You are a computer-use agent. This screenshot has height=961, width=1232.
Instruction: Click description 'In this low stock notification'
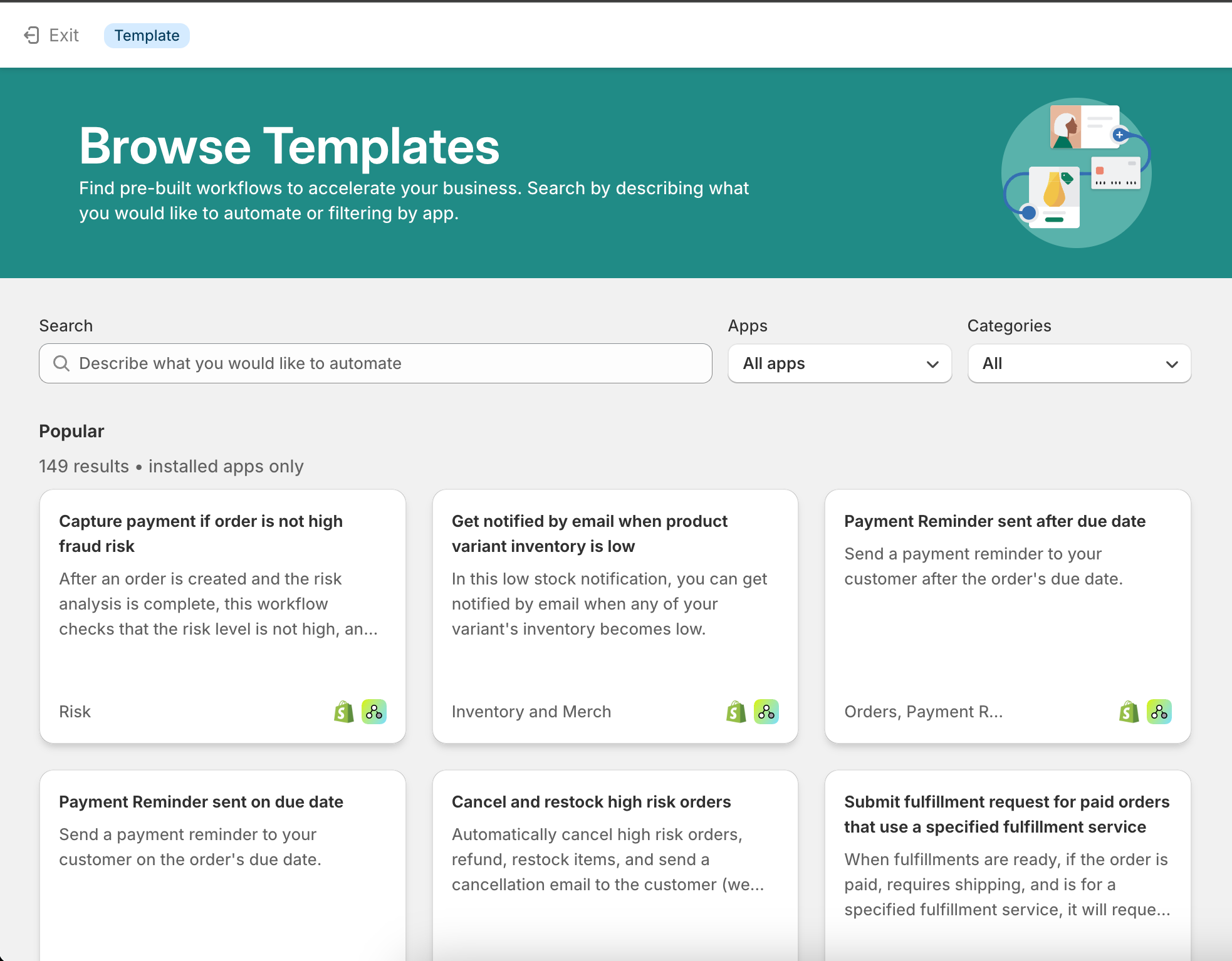point(609,604)
